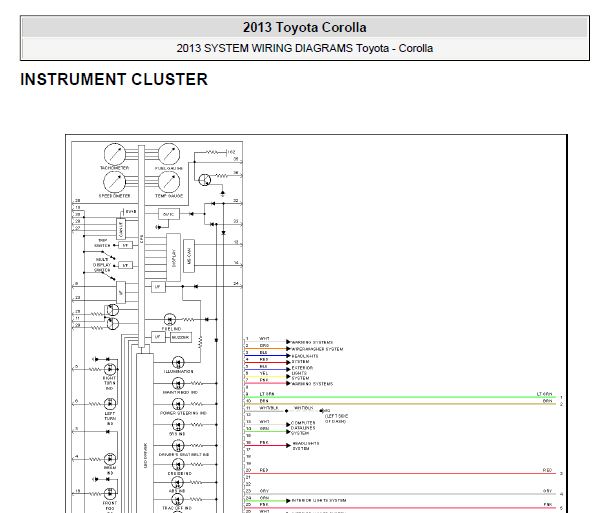Click the DISPLAY block in the diagram

(x=174, y=257)
